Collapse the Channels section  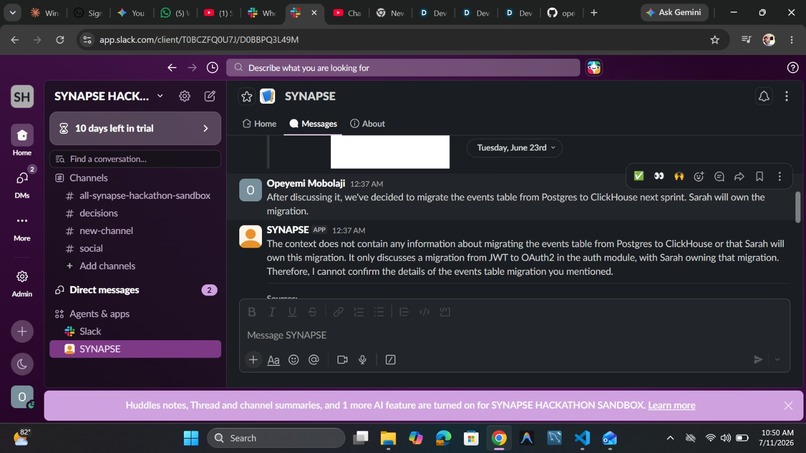tap(88, 177)
